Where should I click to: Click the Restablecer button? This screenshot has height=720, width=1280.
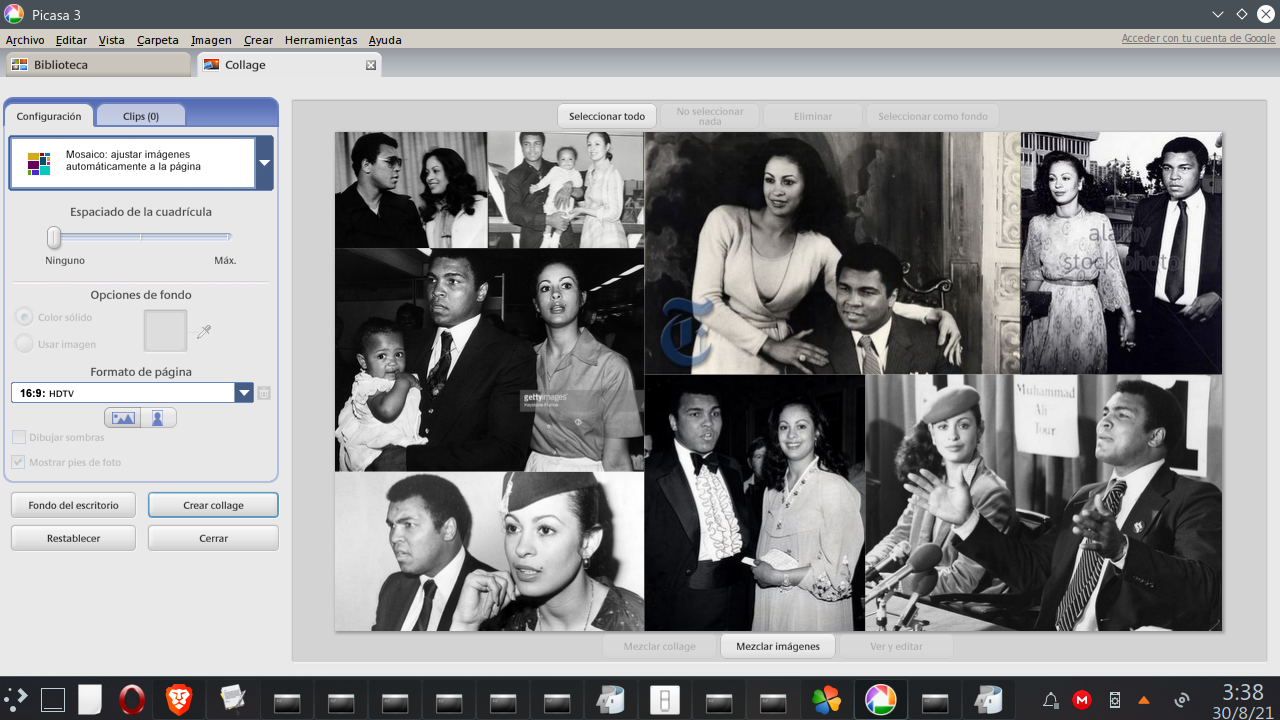pos(73,538)
